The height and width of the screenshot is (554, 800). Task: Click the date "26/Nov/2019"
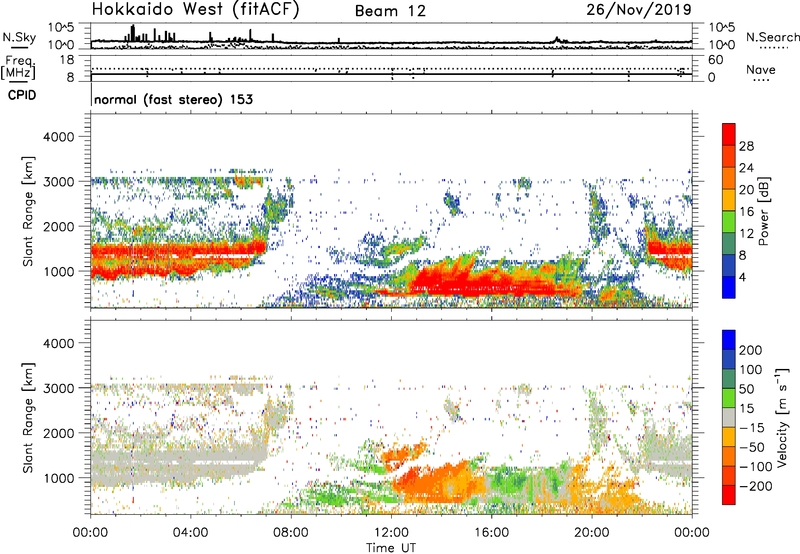pos(639,9)
